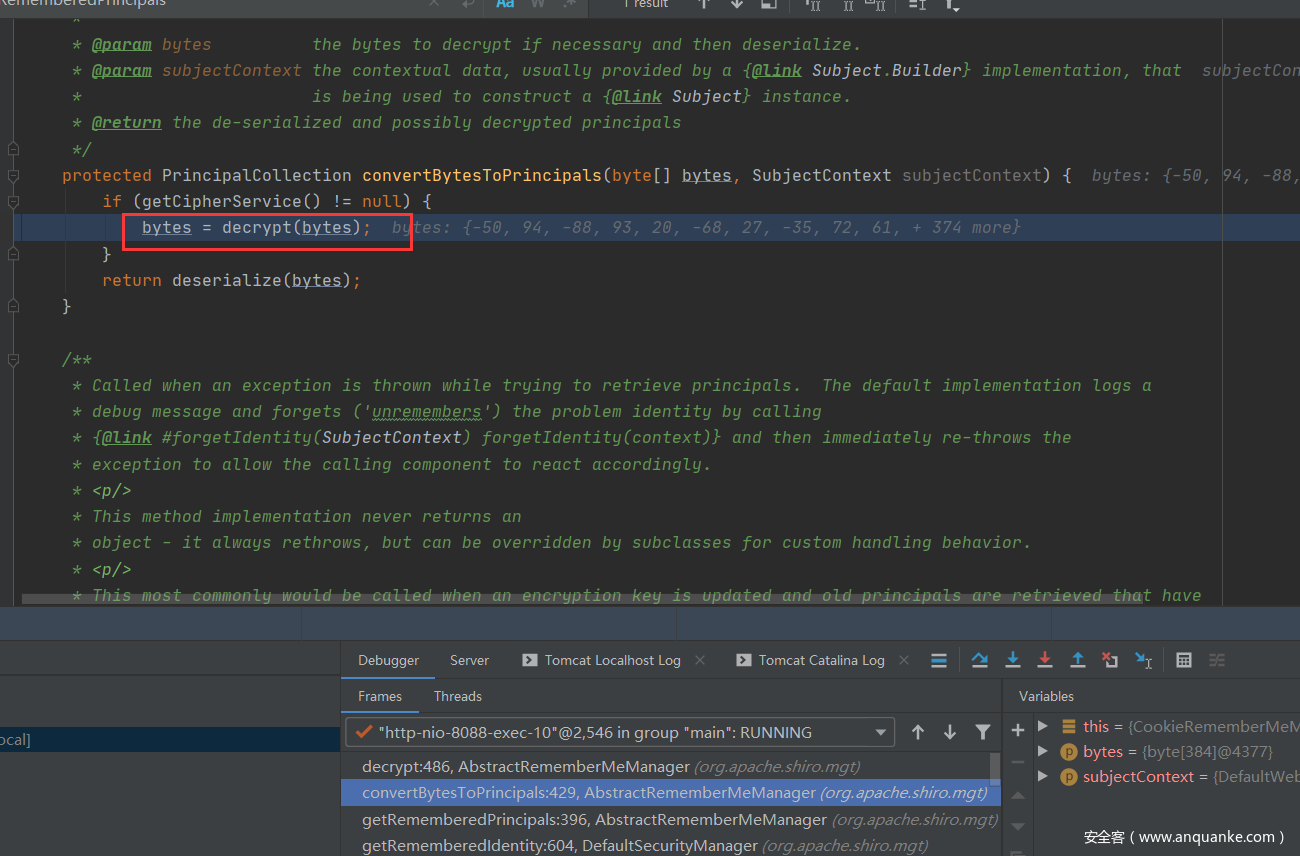Click the red Force Step Into icon
Image resolution: width=1300 pixels, height=856 pixels.
pos(1045,660)
